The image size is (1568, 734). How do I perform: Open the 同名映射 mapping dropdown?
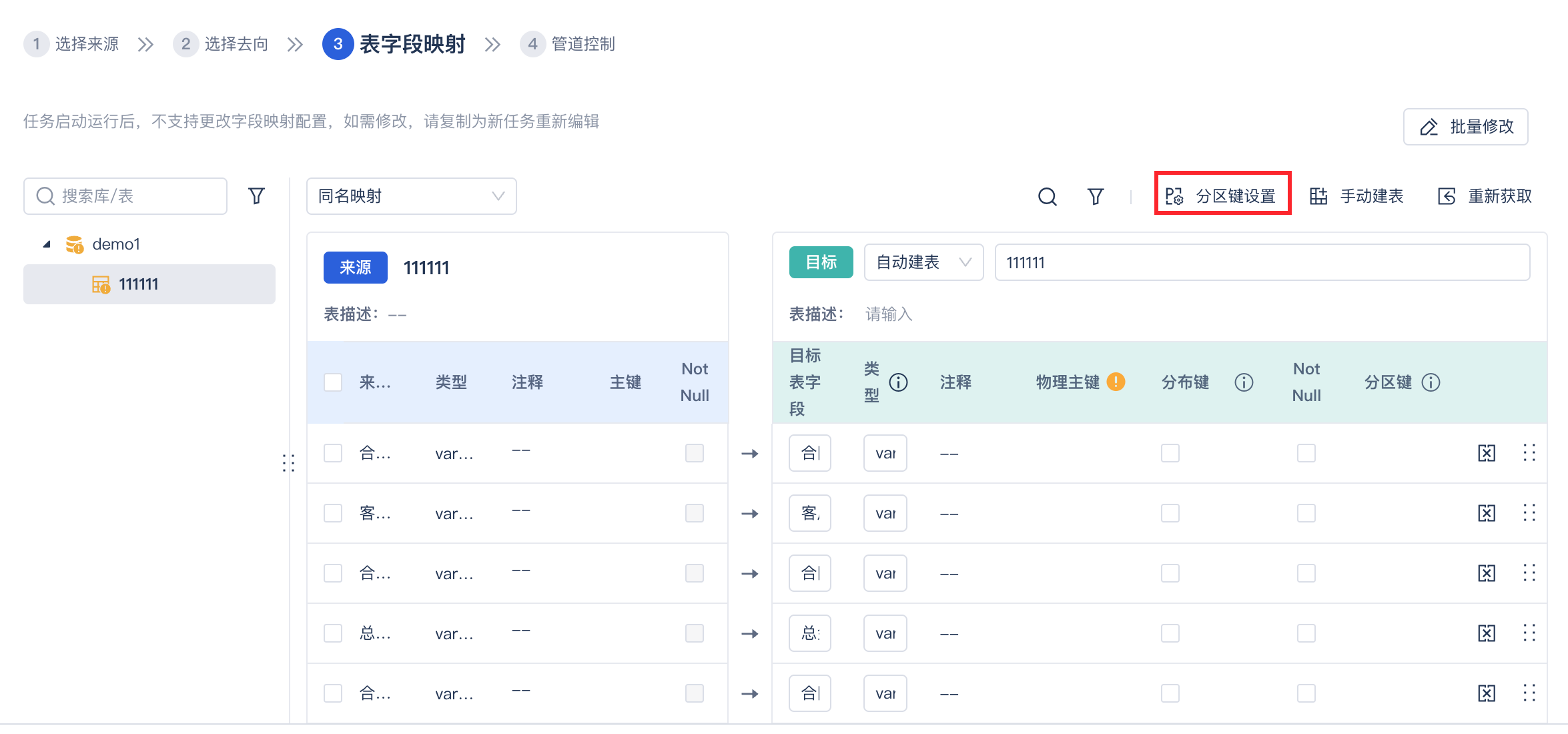point(411,196)
